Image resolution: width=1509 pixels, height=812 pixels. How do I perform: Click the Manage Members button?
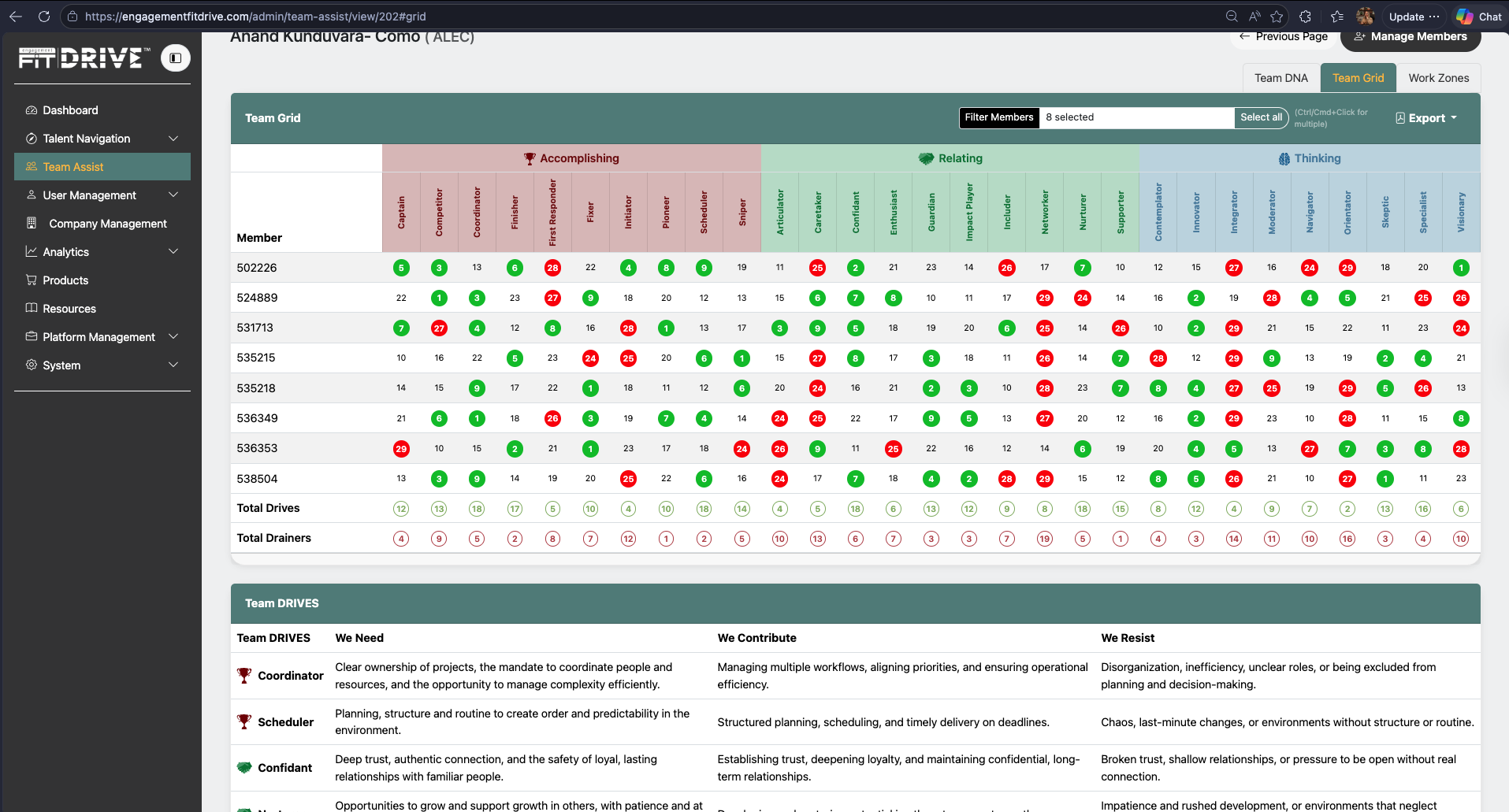(x=1411, y=37)
